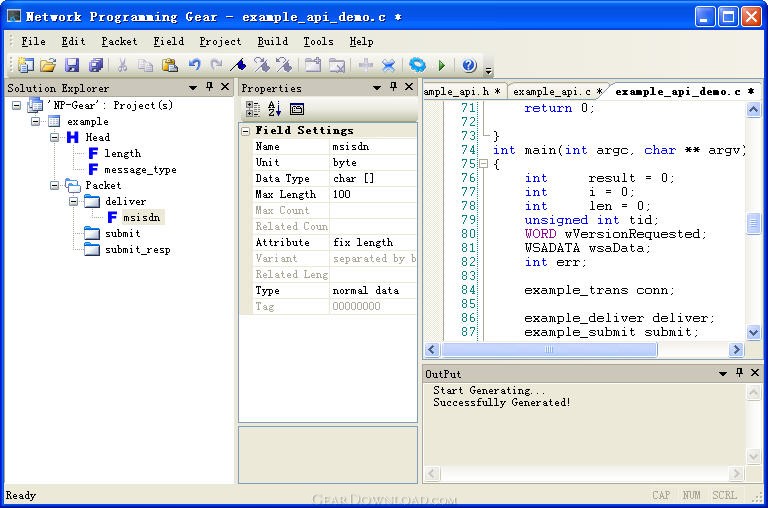The image size is (768, 508).
Task: Open the Edit menu
Action: click(x=73, y=42)
